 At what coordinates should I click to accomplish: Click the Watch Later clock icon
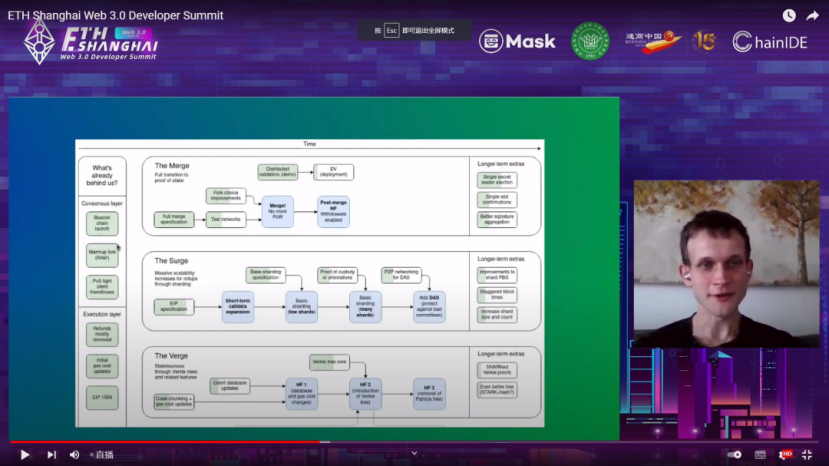(789, 16)
